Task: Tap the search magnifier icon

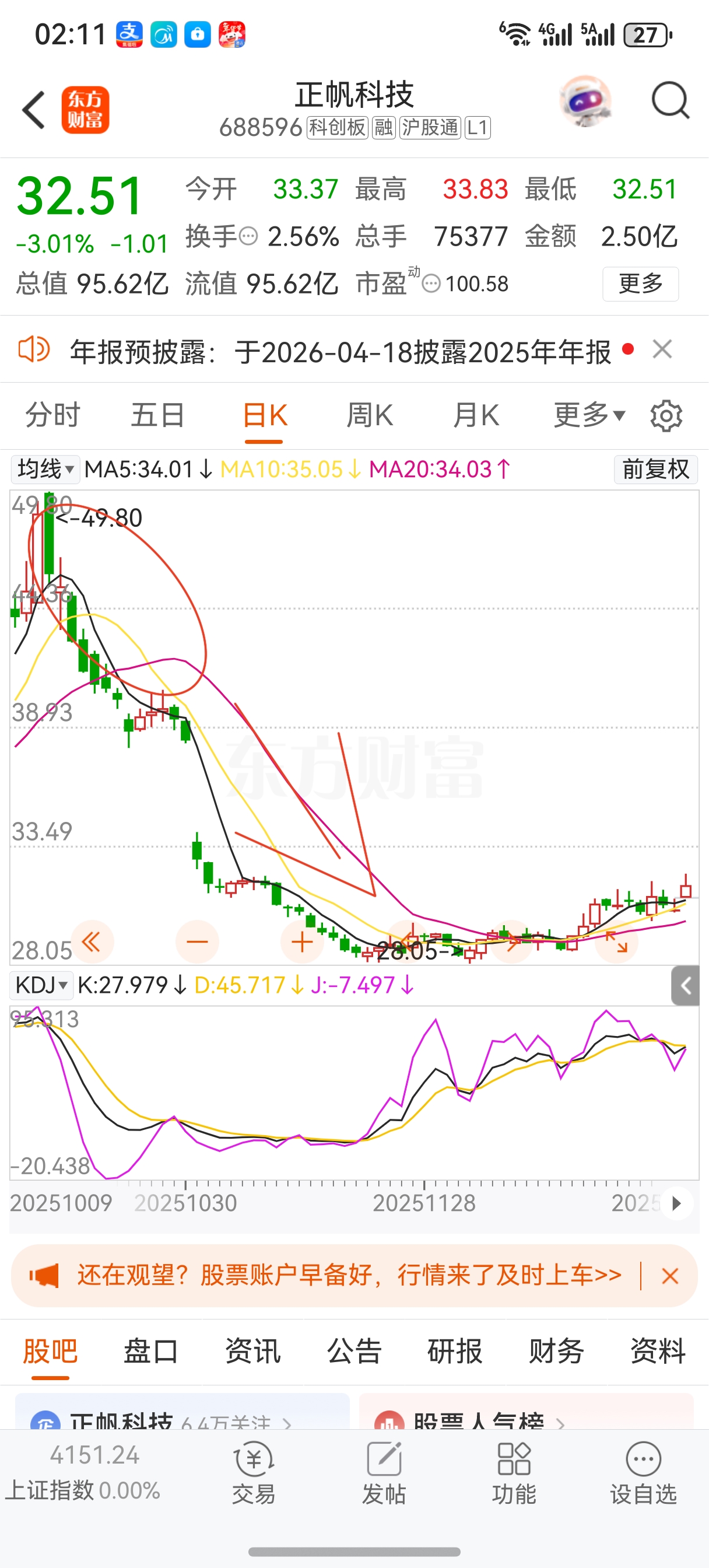Action: click(670, 100)
